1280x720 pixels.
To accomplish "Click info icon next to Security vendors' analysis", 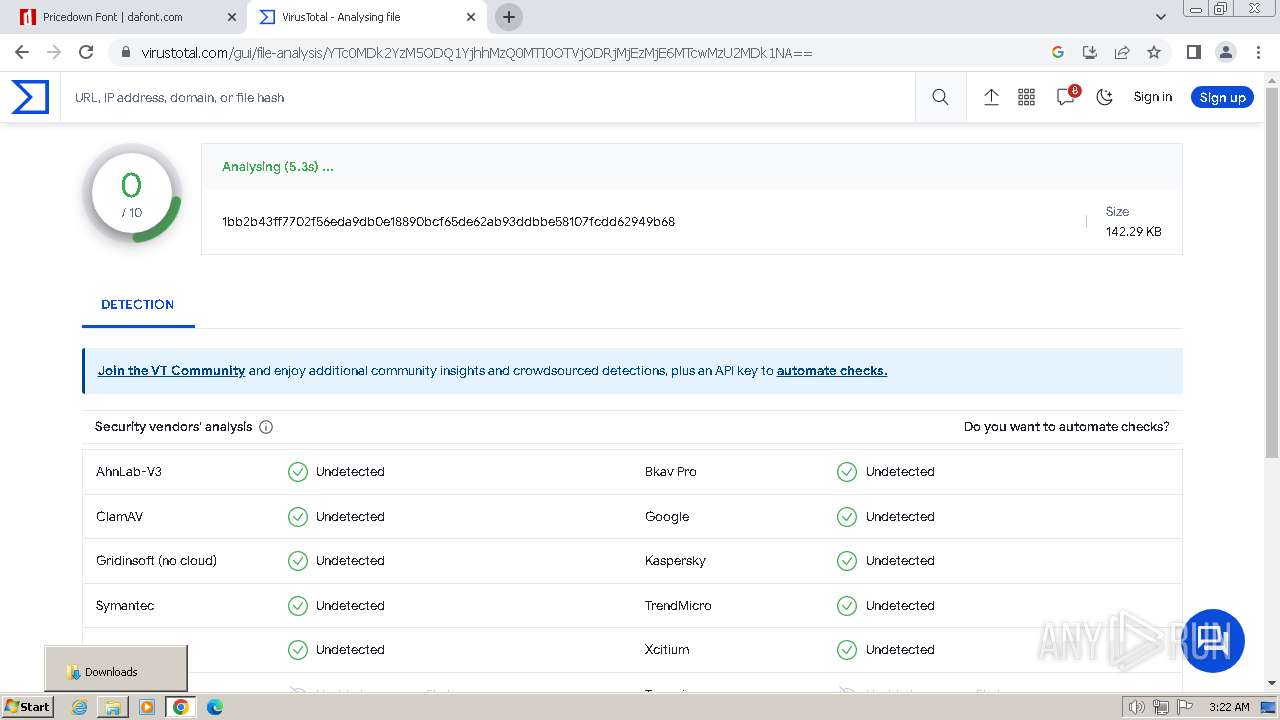I will click(x=266, y=427).
